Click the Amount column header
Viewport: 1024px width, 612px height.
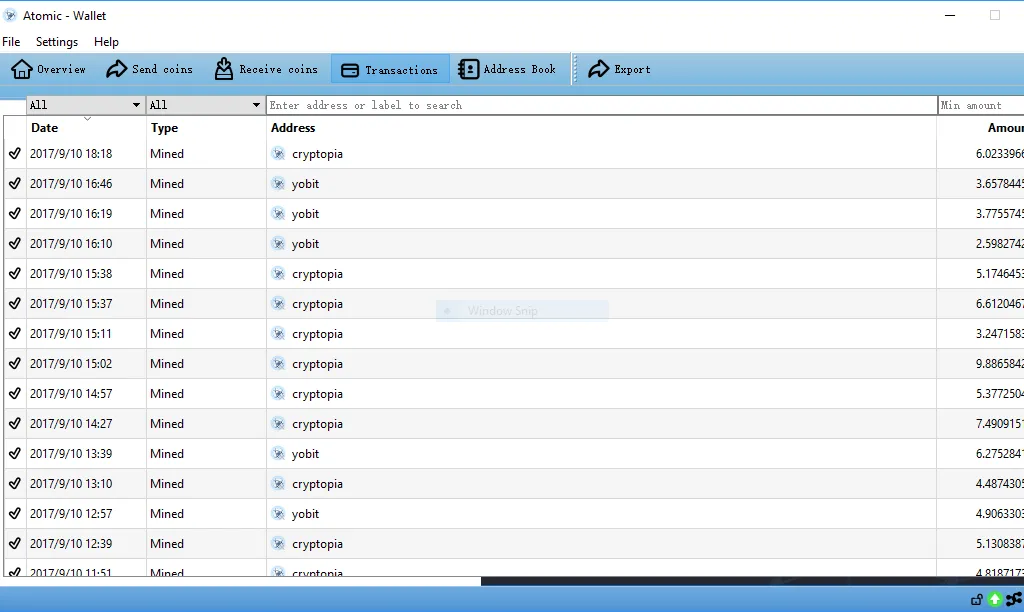tap(1006, 128)
